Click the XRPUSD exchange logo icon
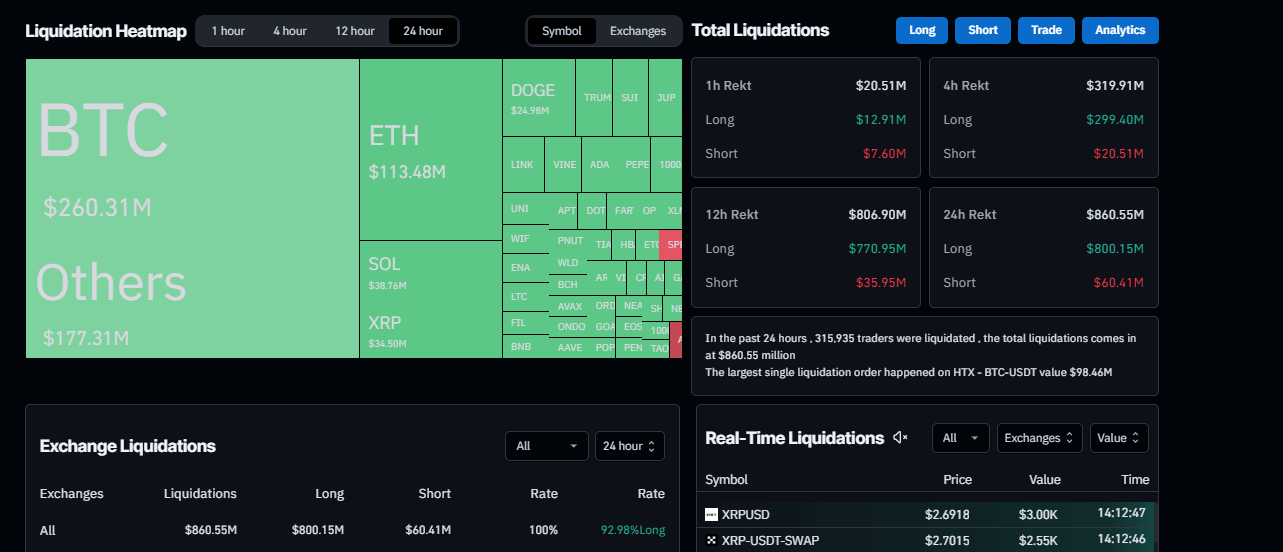Viewport: 1283px width, 552px height. point(711,515)
